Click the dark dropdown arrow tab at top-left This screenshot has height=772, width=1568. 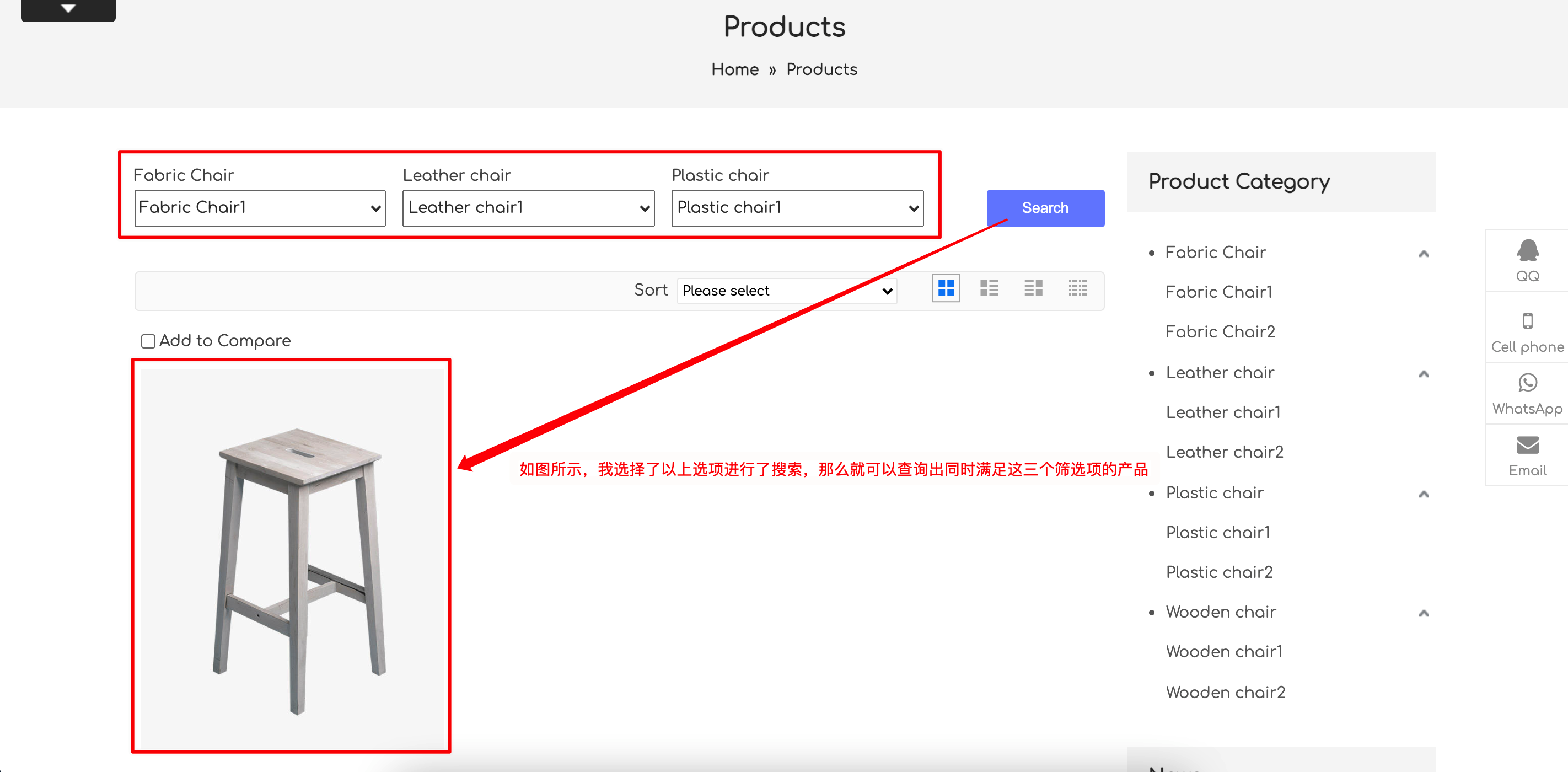coord(68,9)
